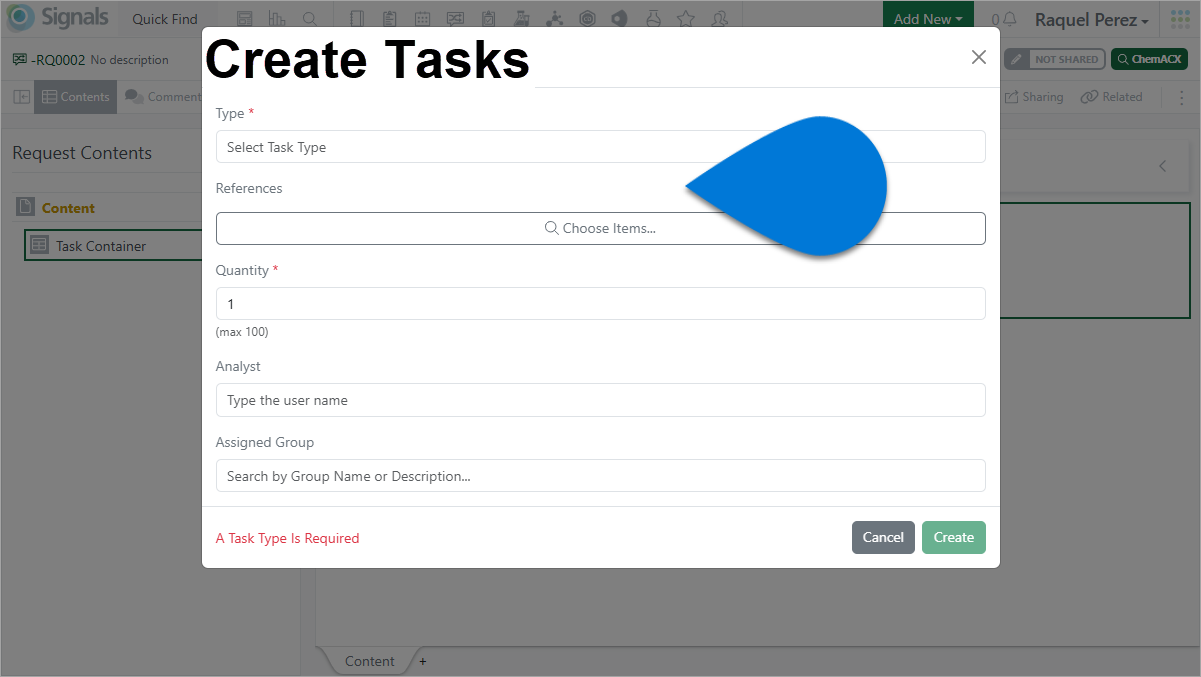
Task: Click the Create button
Action: tap(954, 537)
